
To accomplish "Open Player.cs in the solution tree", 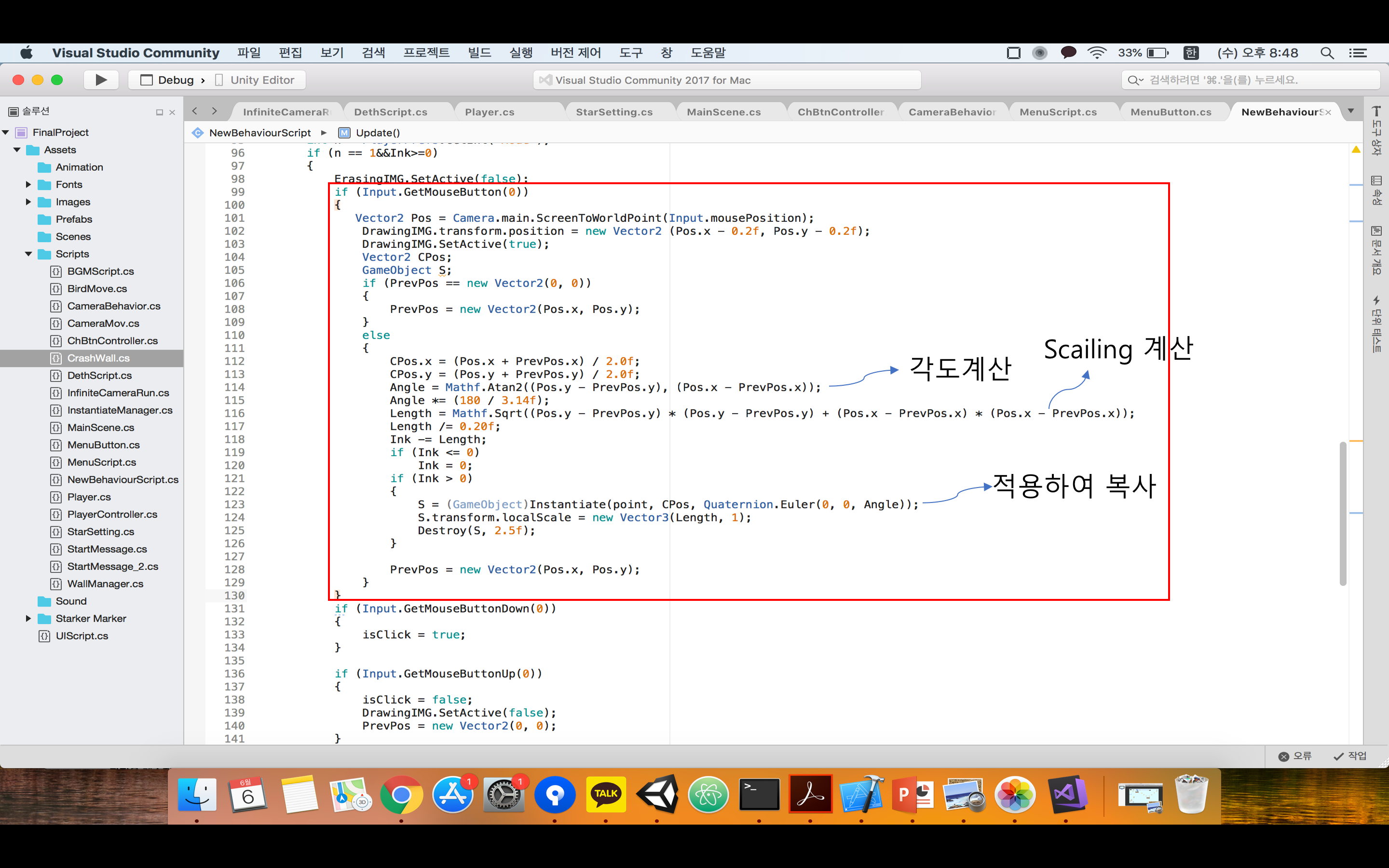I will point(89,497).
